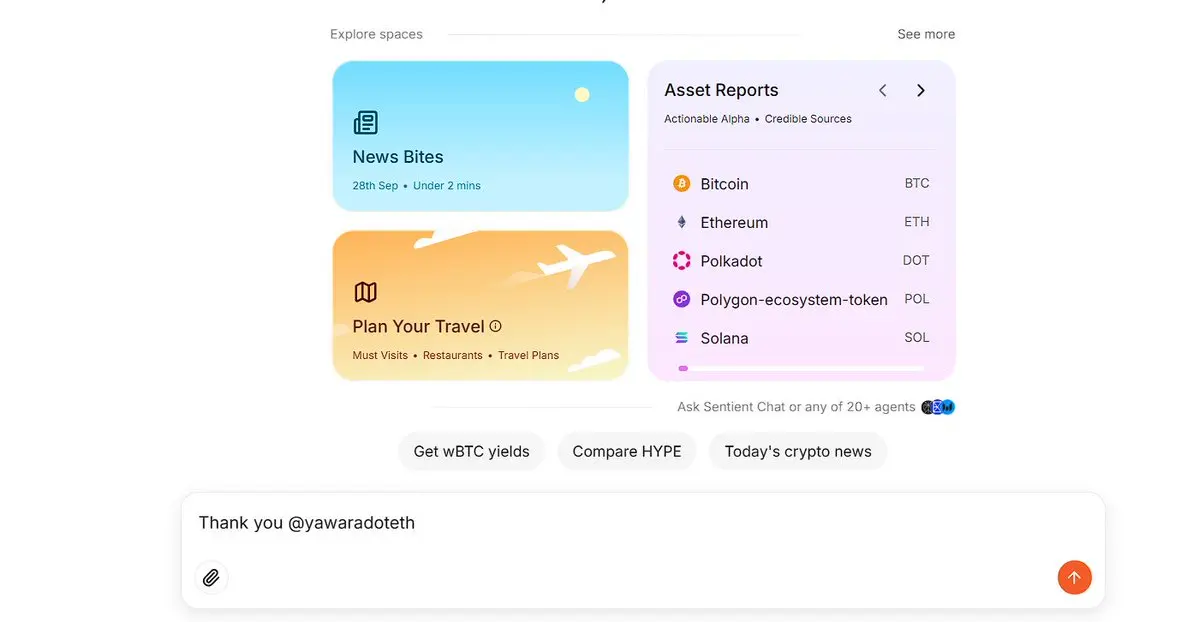Send the message with orange arrow button
The height and width of the screenshot is (622, 1199).
(x=1074, y=578)
